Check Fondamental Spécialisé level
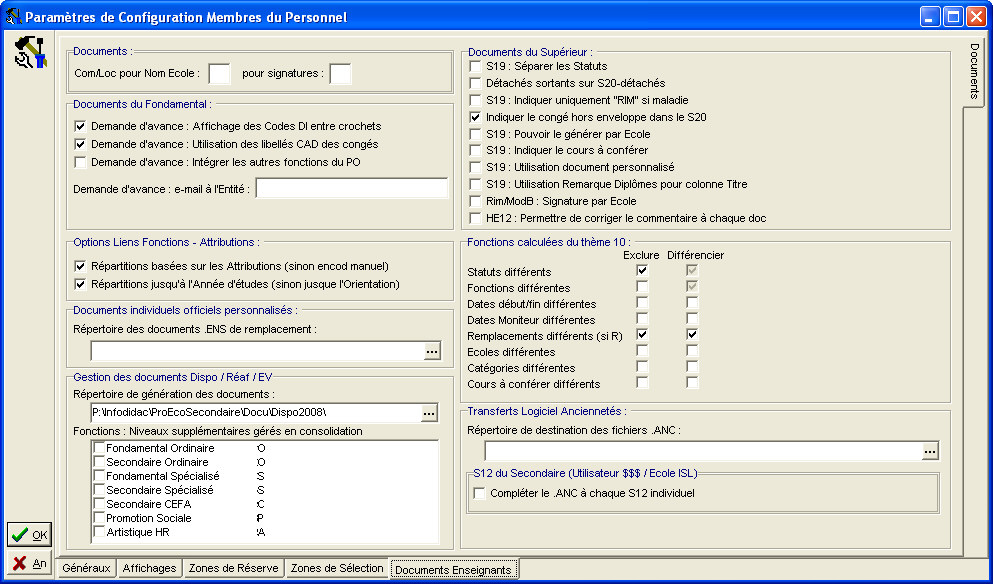This screenshot has height=584, width=993. (x=99, y=476)
